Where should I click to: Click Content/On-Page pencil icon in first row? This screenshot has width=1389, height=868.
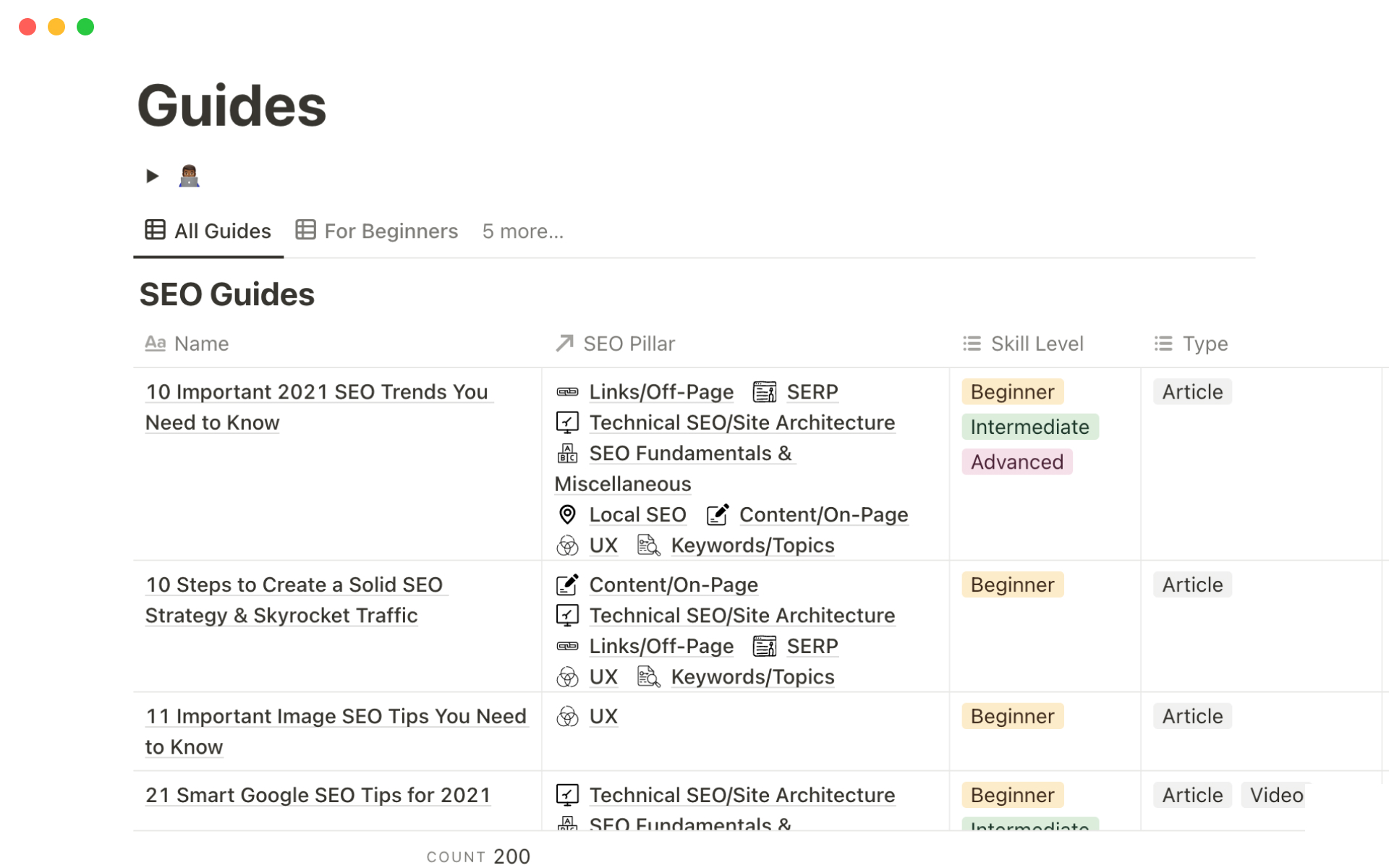click(x=717, y=515)
